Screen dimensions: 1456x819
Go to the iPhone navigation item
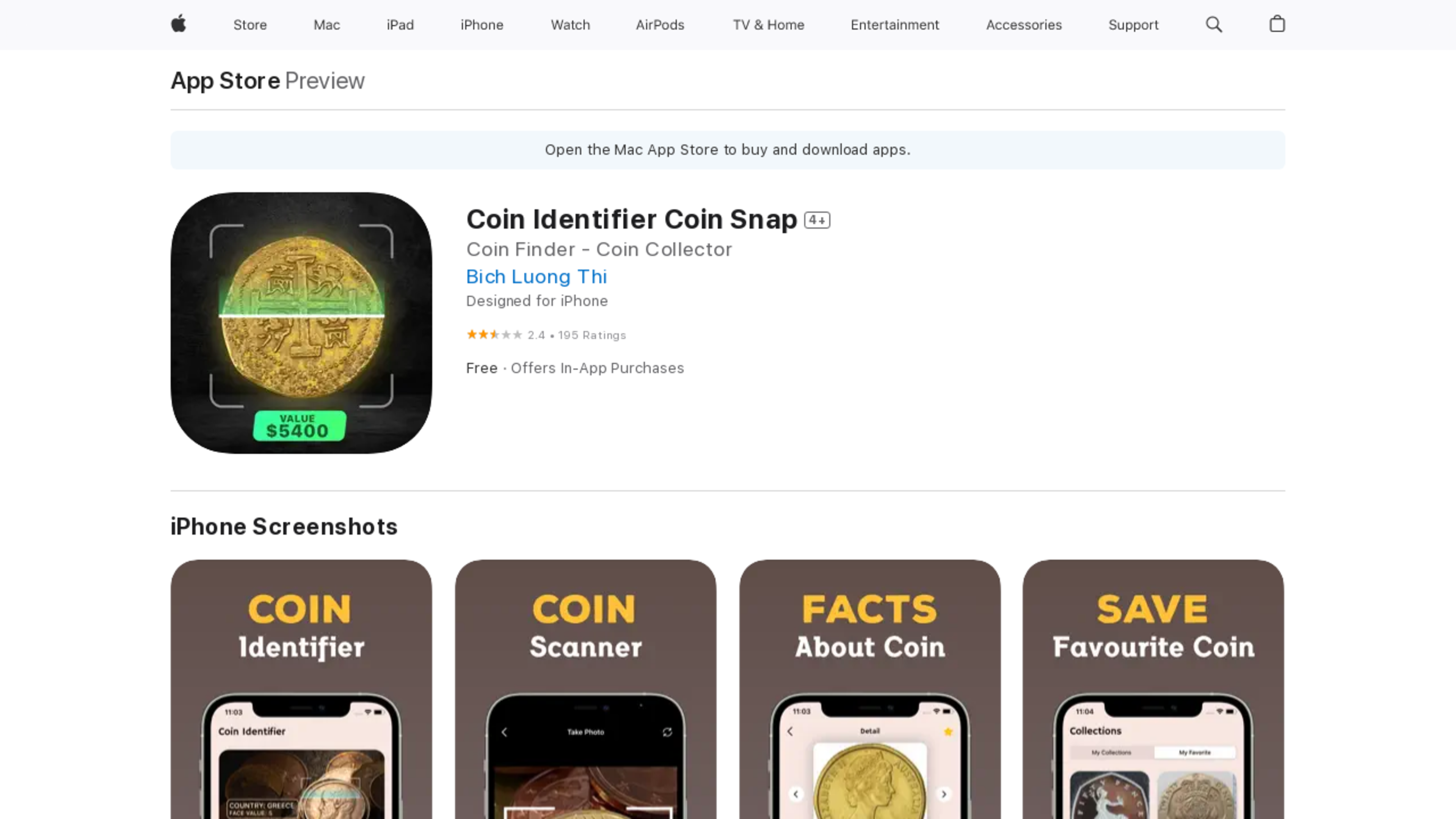(482, 25)
